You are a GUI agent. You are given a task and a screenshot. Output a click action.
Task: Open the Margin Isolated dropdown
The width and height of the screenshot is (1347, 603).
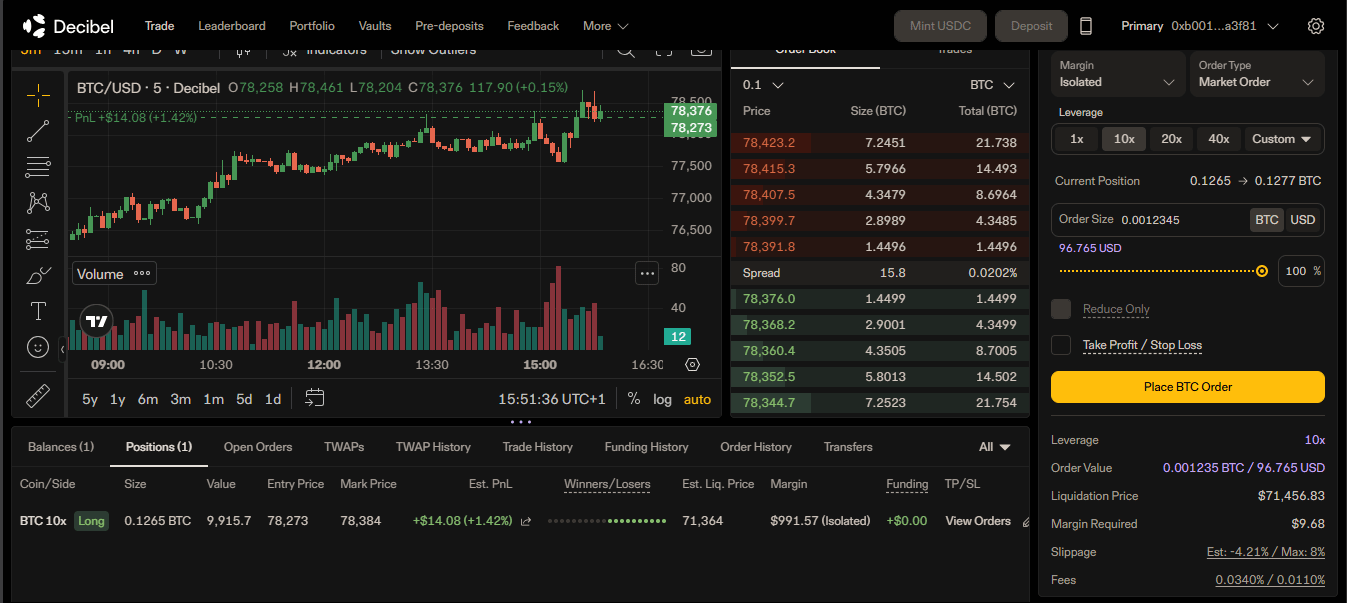[x=1118, y=74]
